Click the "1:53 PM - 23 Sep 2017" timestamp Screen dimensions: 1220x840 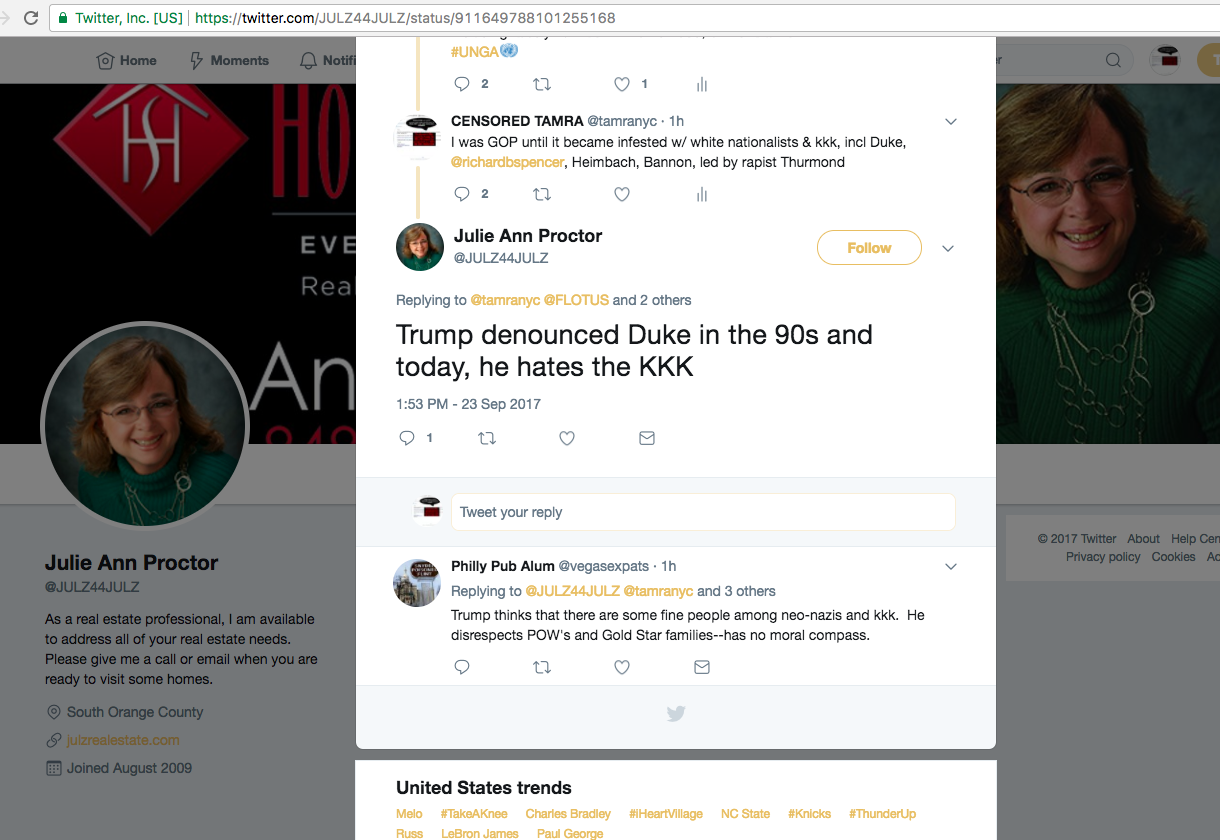pyautogui.click(x=468, y=405)
